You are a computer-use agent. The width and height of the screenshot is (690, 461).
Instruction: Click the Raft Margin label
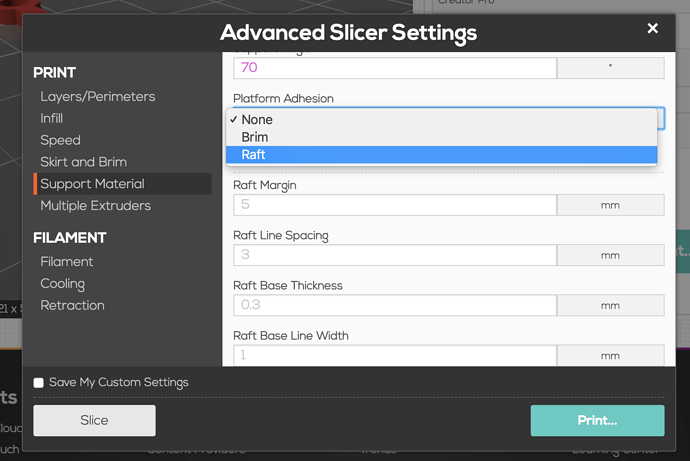[265, 186]
